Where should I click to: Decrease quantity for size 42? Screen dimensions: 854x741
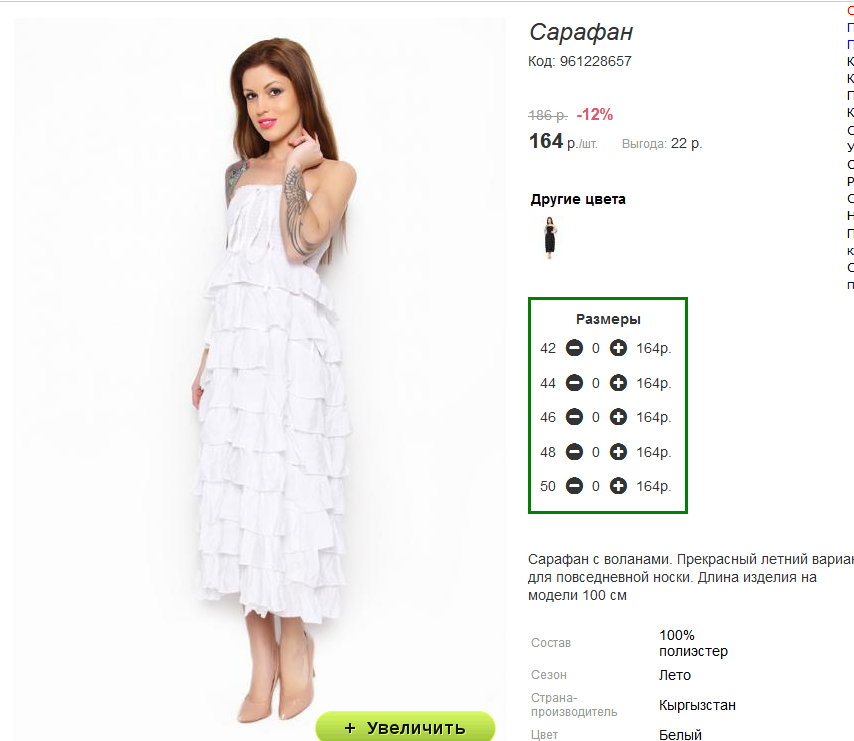click(x=574, y=348)
